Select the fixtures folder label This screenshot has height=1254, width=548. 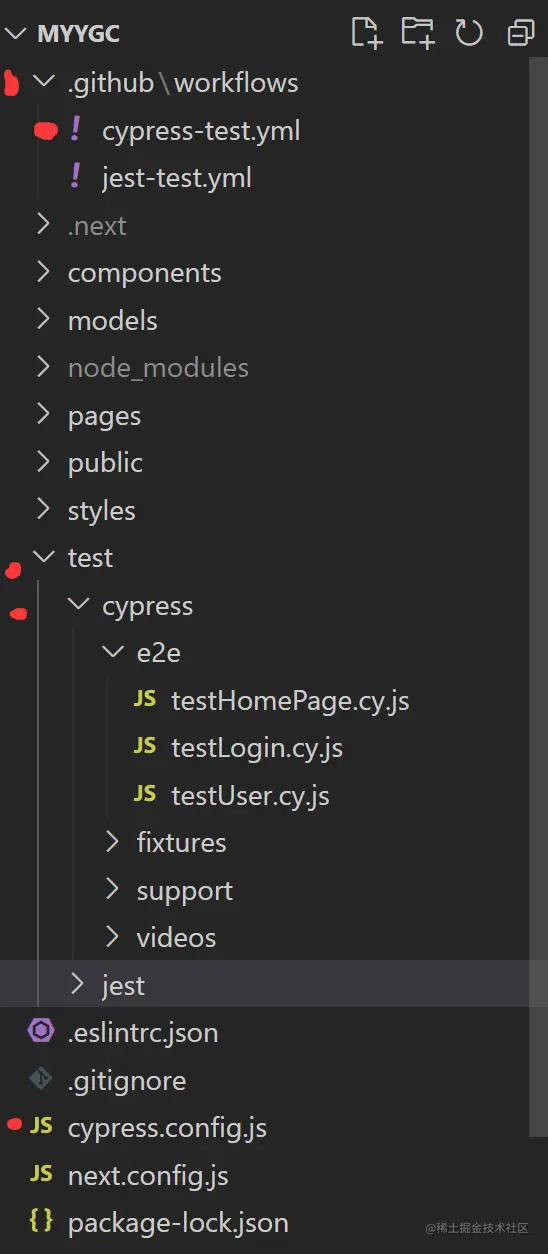click(x=182, y=843)
